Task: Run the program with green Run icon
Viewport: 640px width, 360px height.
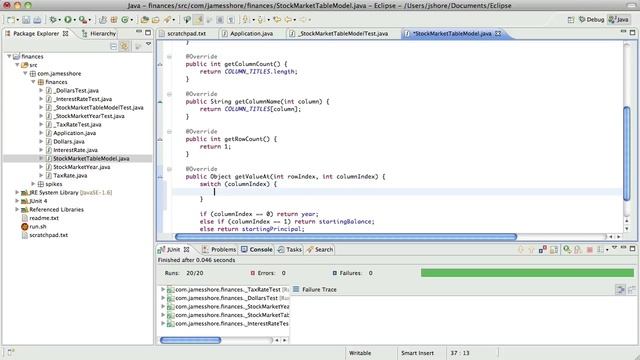Action: 68,20
